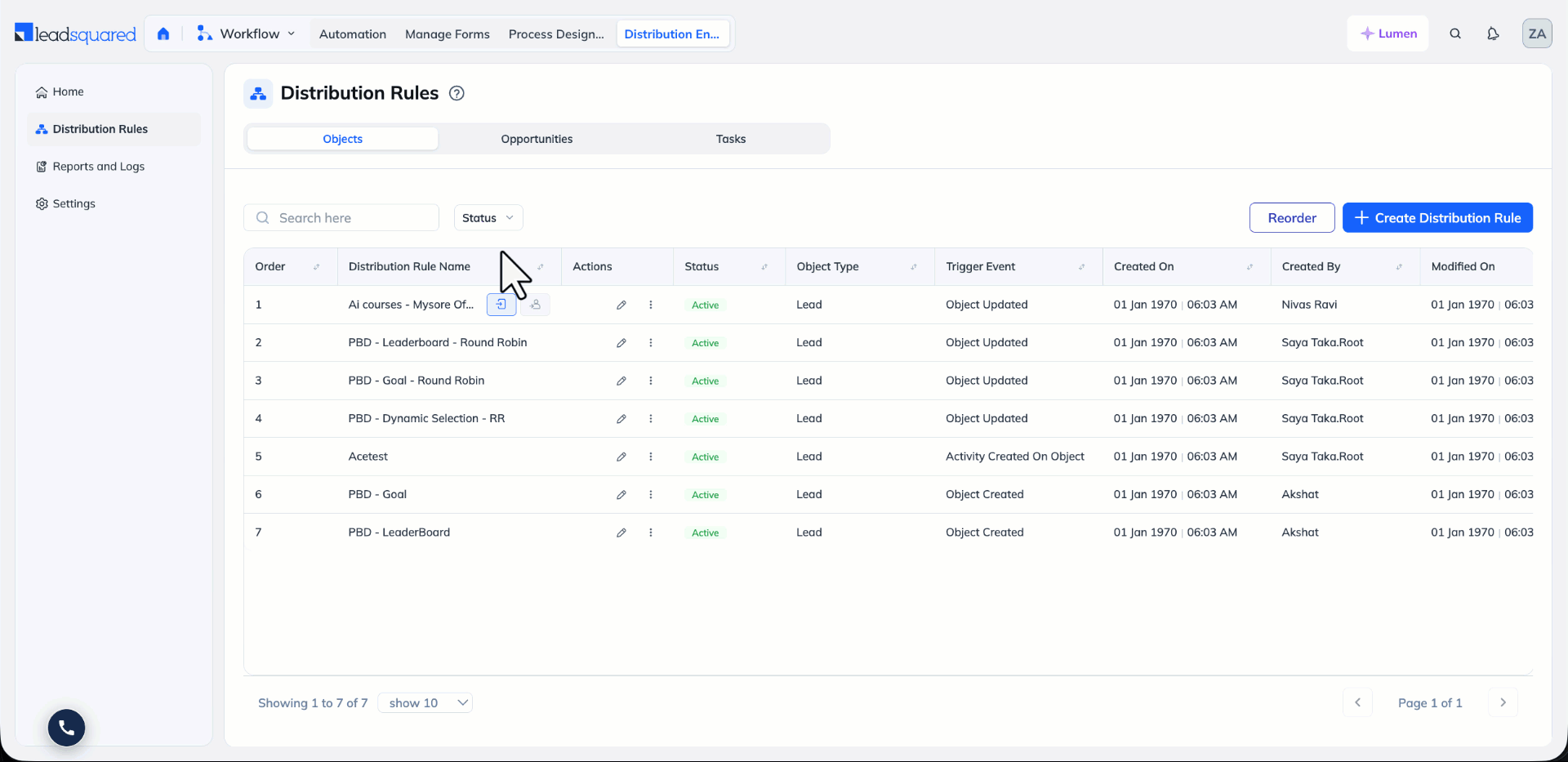This screenshot has width=1568, height=762.
Task: Select Reports and Logs in sidebar
Action: (x=114, y=167)
